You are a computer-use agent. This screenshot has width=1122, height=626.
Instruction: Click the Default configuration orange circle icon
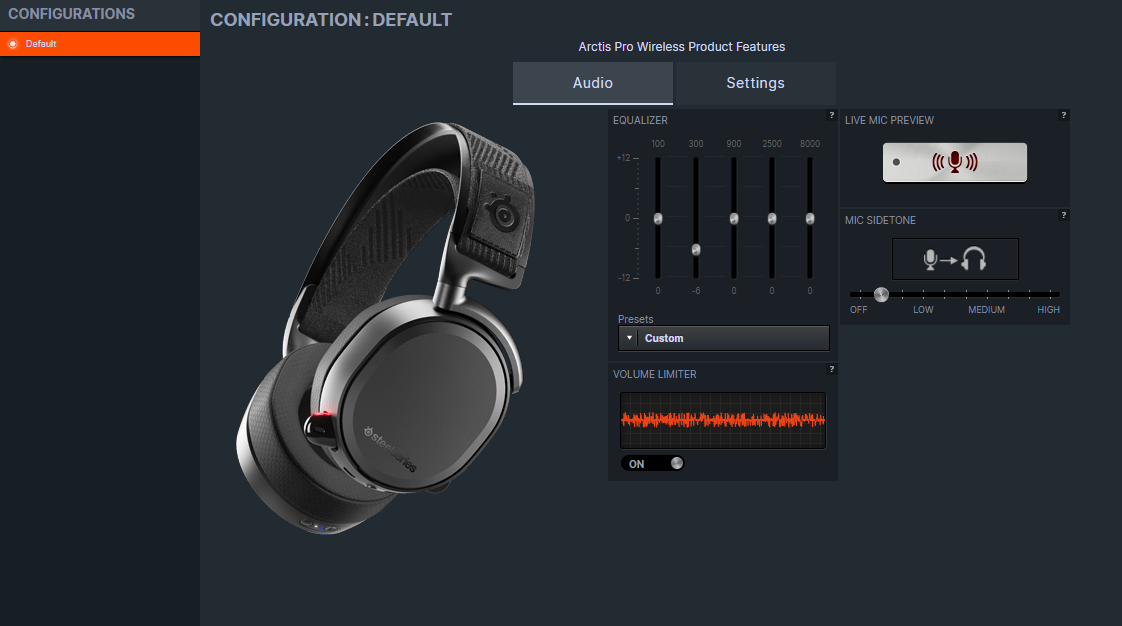(x=13, y=44)
